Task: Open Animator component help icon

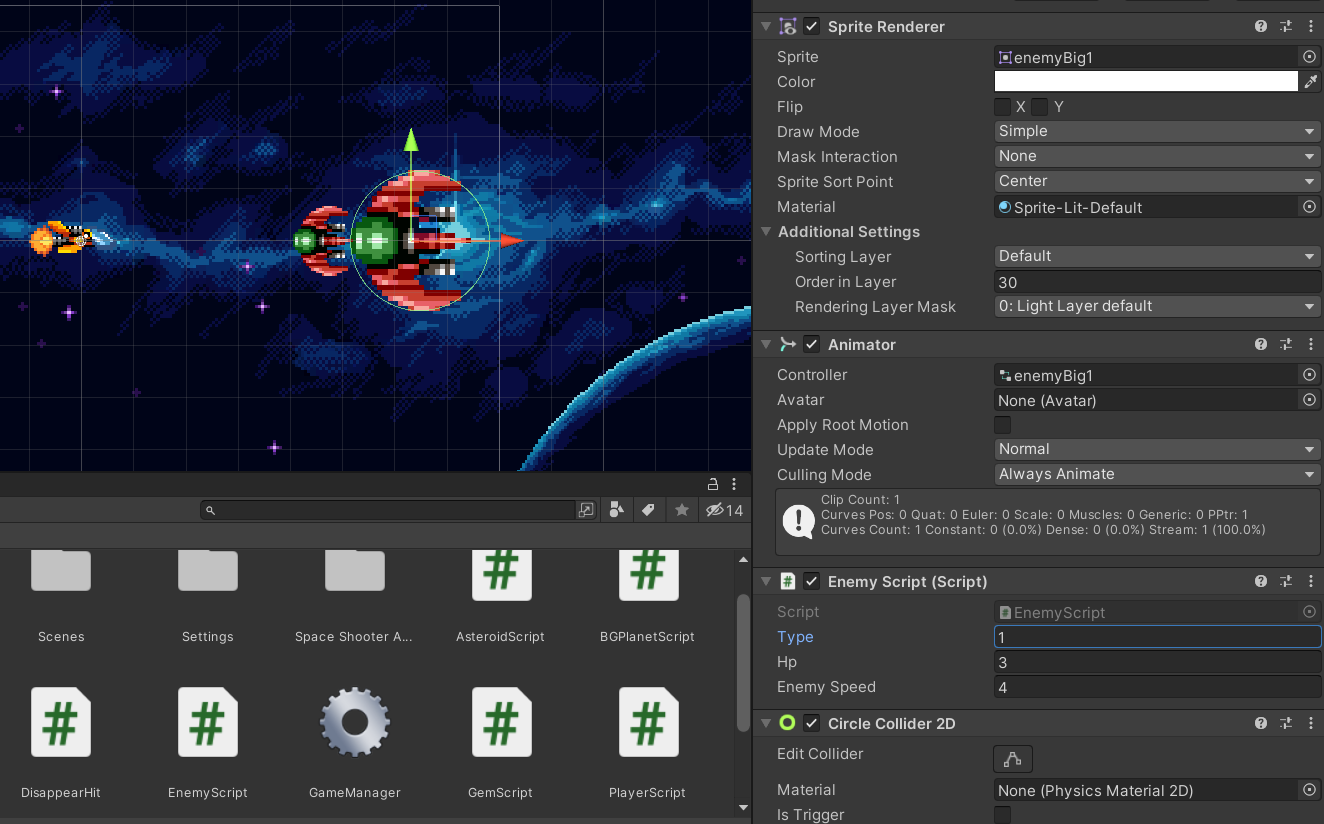Action: [x=1261, y=344]
